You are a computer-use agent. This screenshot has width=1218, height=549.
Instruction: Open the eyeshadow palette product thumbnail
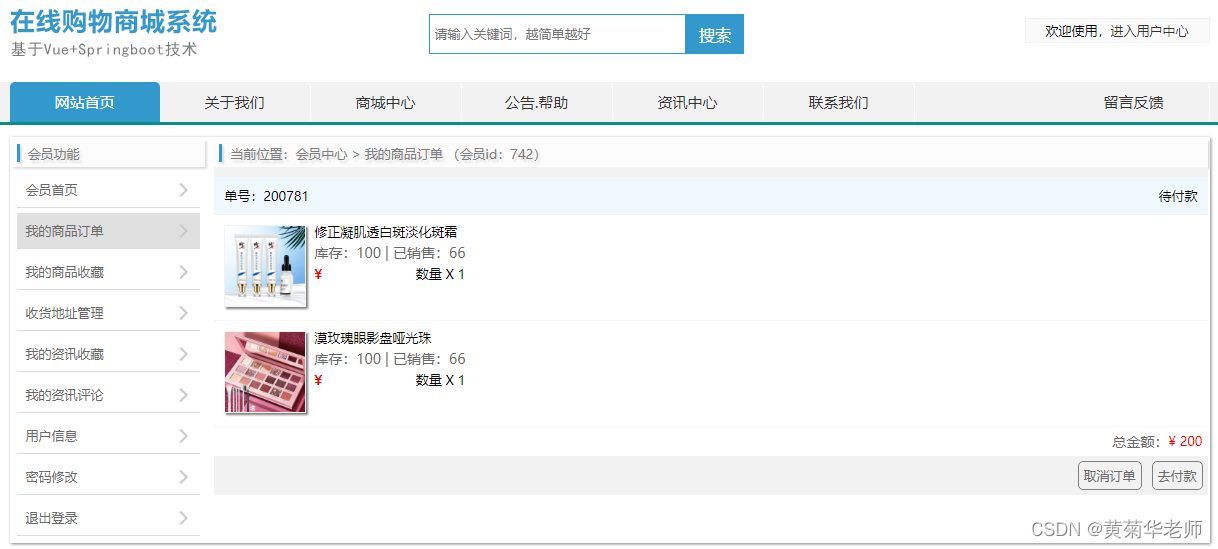coord(265,372)
